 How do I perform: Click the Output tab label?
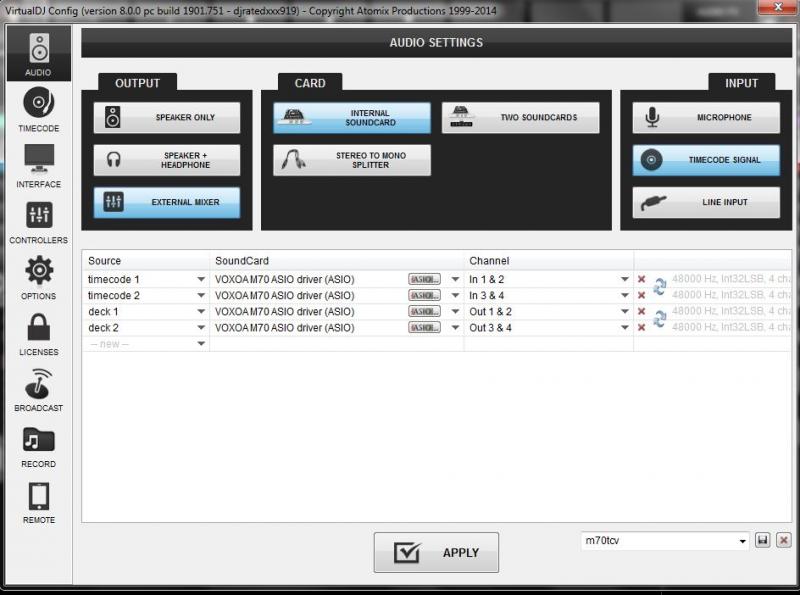pos(137,83)
